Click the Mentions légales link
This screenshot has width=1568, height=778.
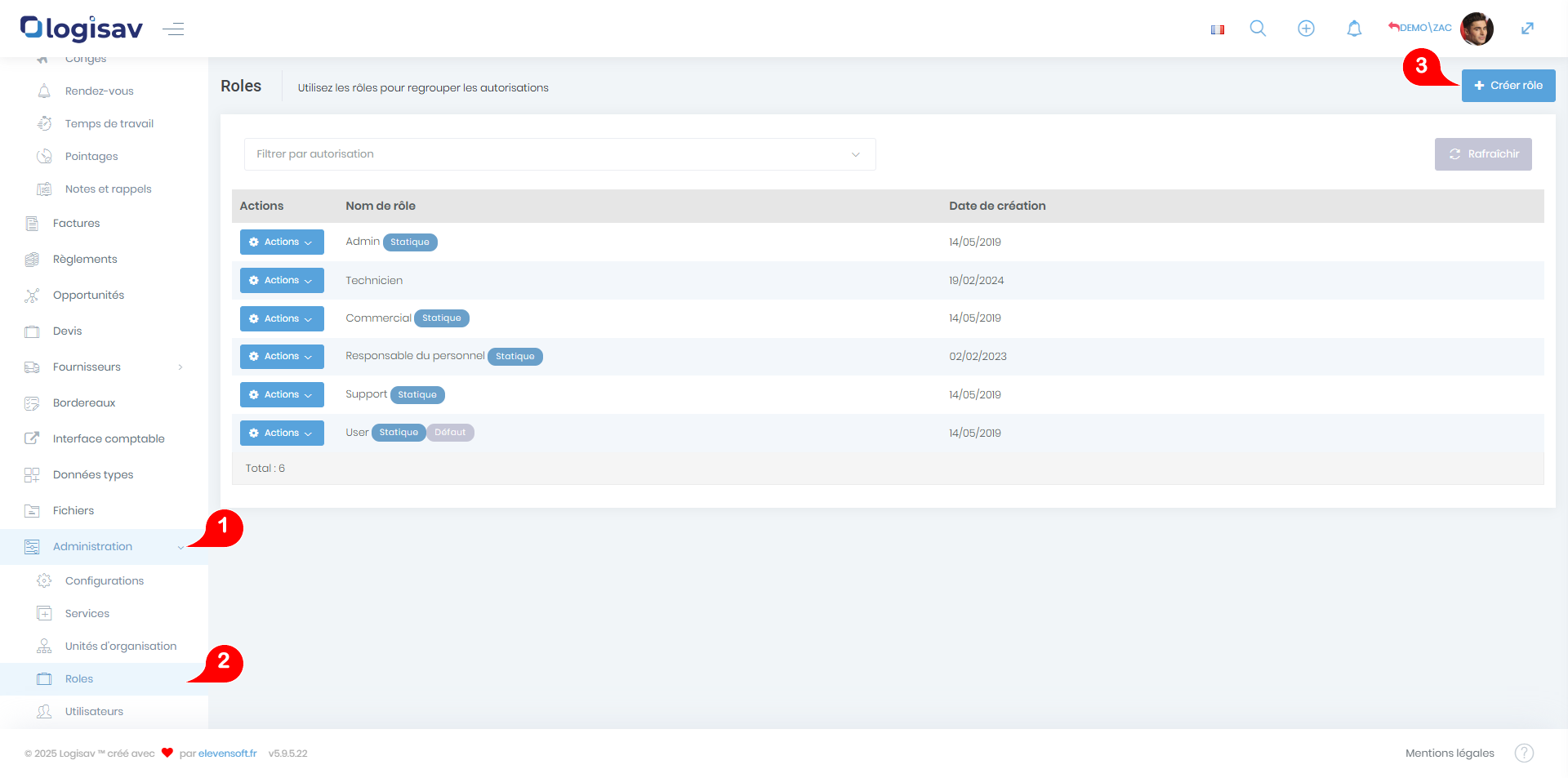click(x=1449, y=753)
